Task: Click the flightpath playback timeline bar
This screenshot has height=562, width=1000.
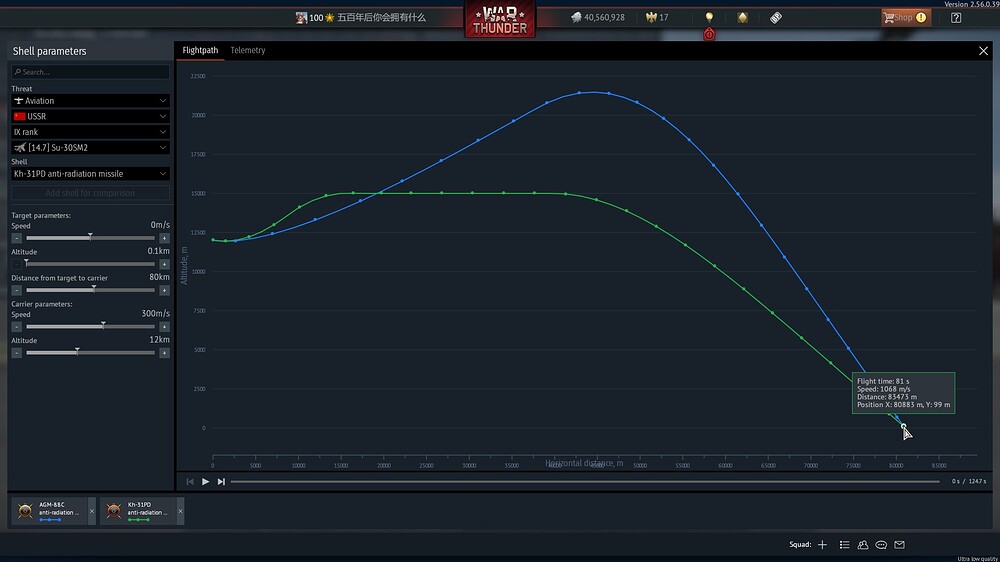Action: pos(585,482)
